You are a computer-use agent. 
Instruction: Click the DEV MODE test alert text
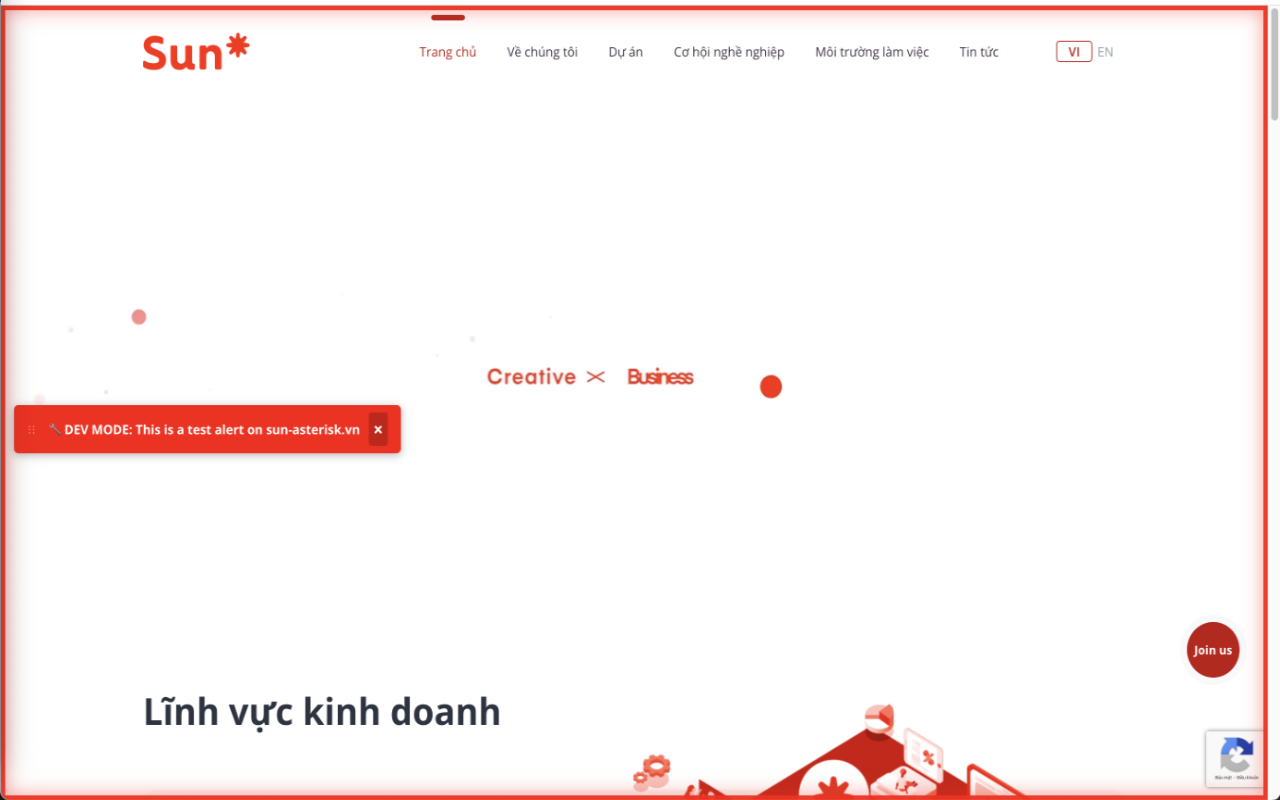click(204, 429)
